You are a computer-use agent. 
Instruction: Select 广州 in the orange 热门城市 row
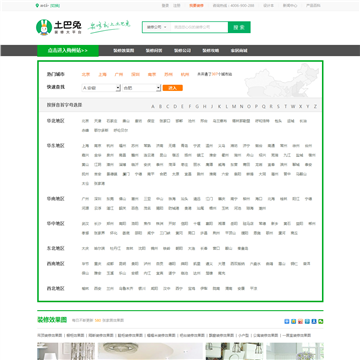[x=119, y=74]
